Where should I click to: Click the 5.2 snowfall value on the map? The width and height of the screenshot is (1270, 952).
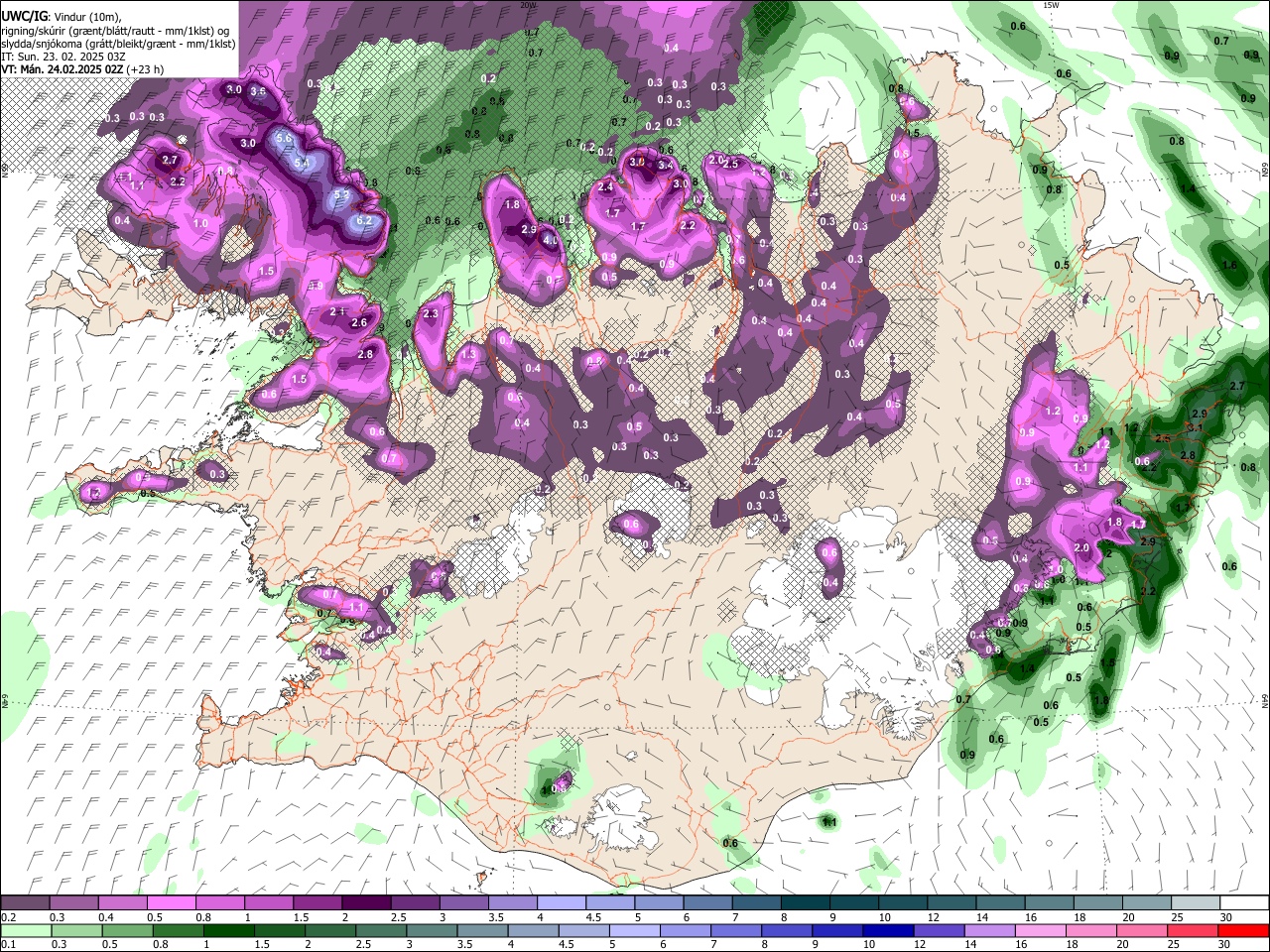pyautogui.click(x=341, y=194)
